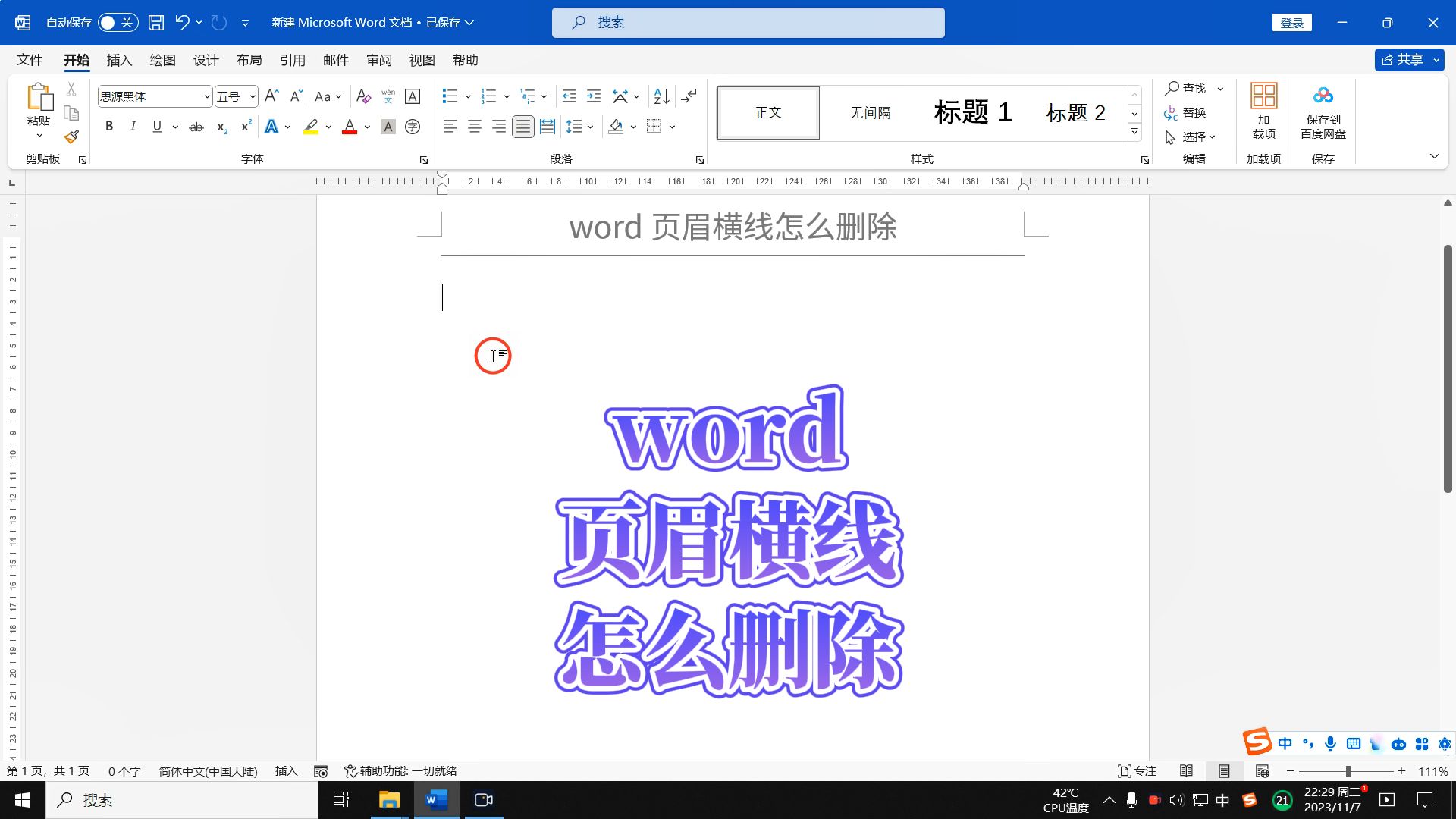This screenshot has width=1456, height=819.
Task: Expand bullets list dropdown arrow
Action: click(x=468, y=96)
